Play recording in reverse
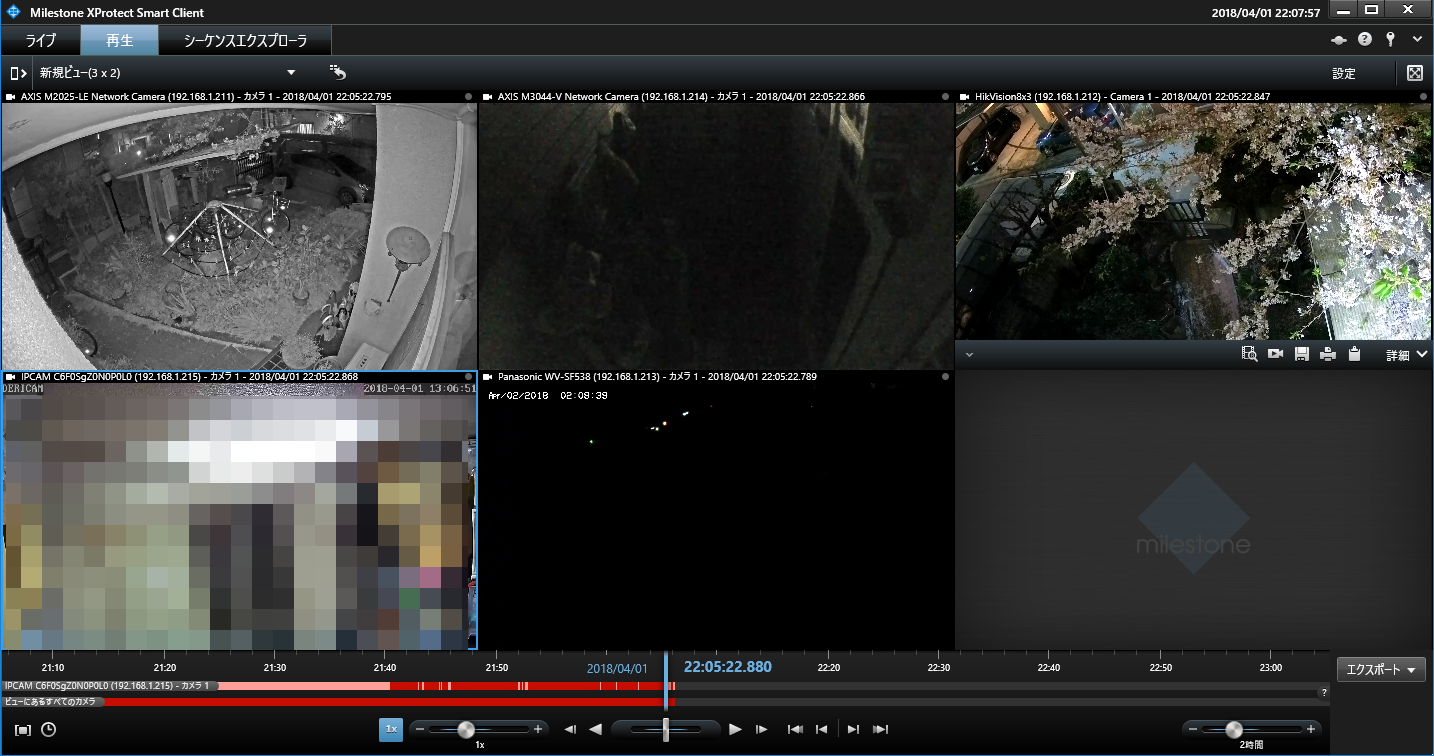Screen dimensions: 1434x756 596,729
